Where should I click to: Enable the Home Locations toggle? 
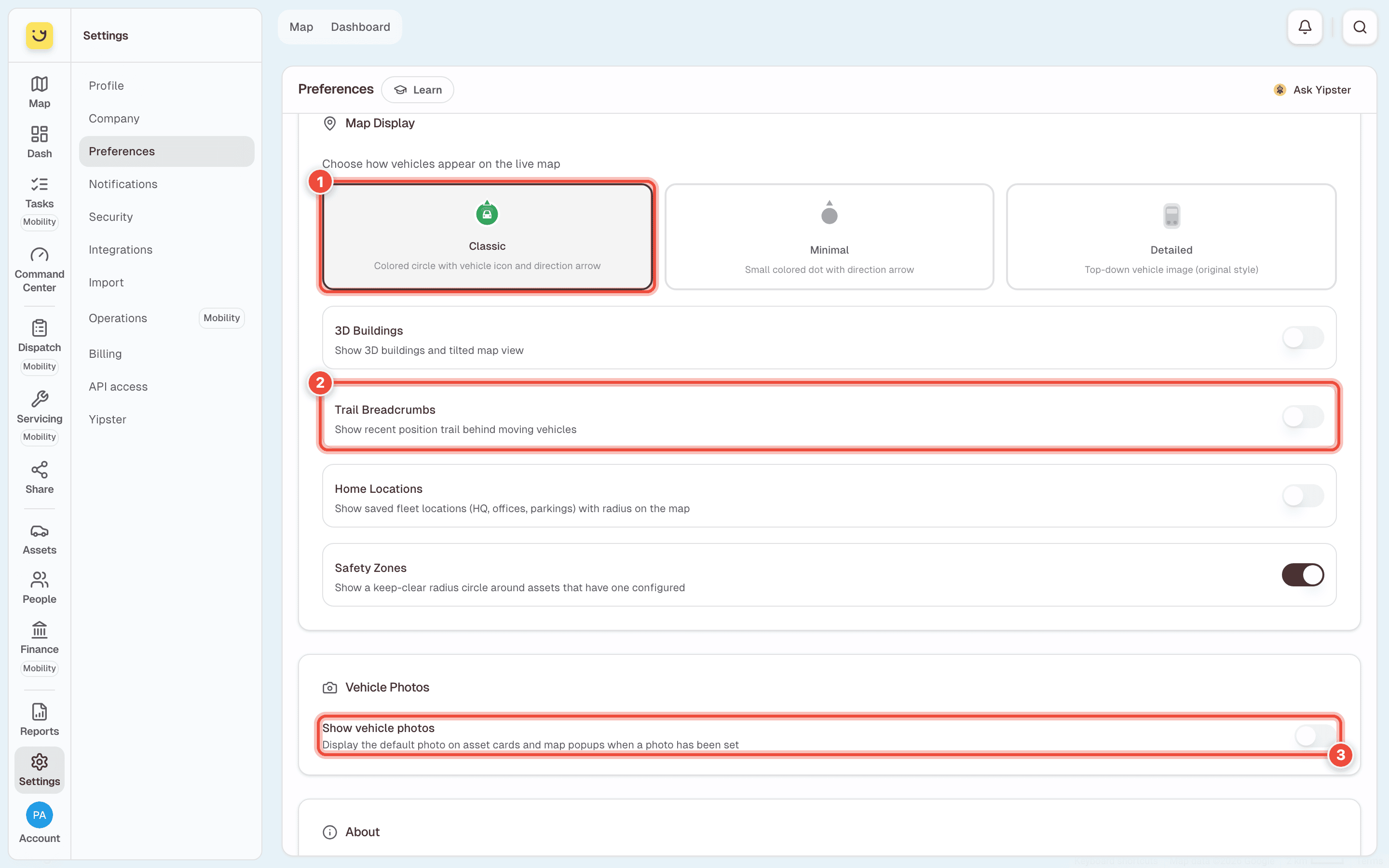[1303, 496]
